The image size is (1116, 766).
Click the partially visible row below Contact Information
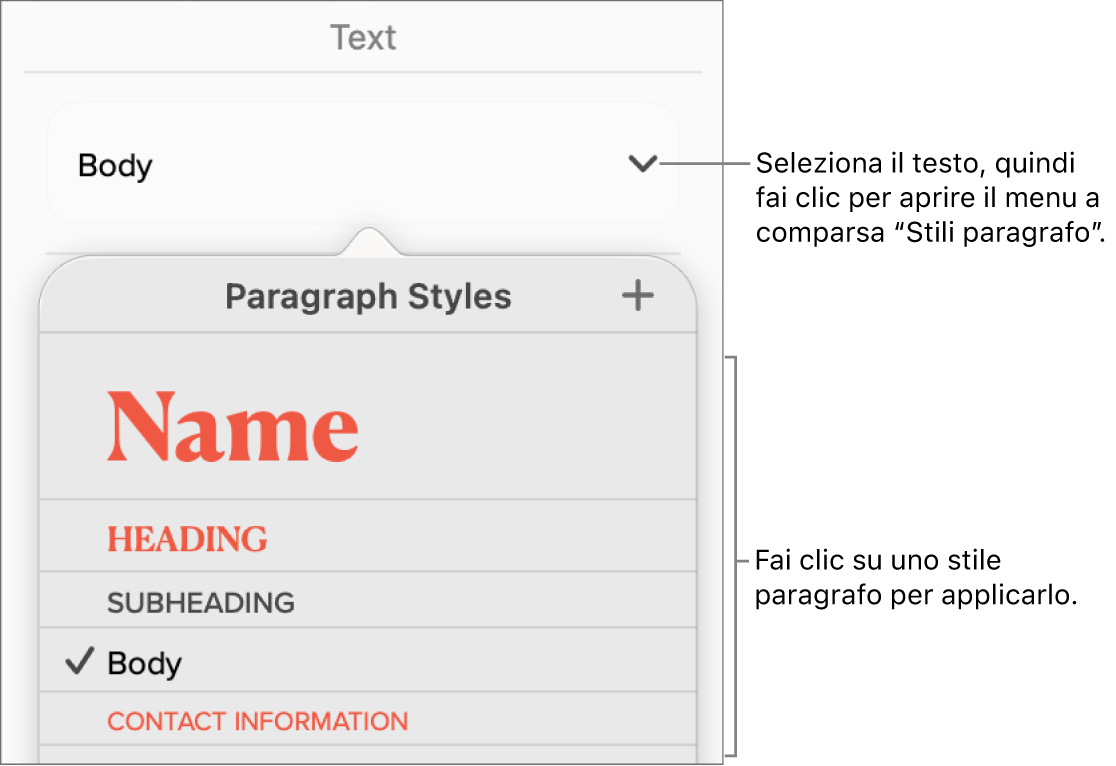pyautogui.click(x=368, y=755)
